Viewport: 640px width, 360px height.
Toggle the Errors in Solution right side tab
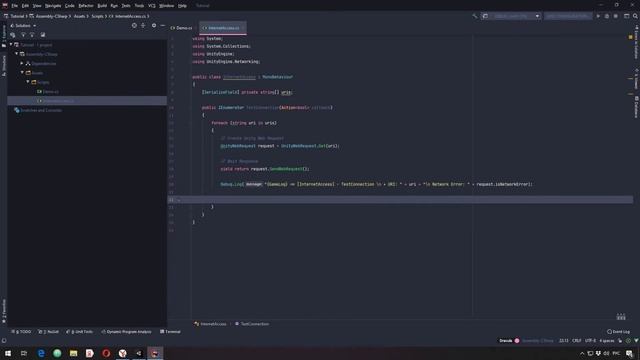636,42
